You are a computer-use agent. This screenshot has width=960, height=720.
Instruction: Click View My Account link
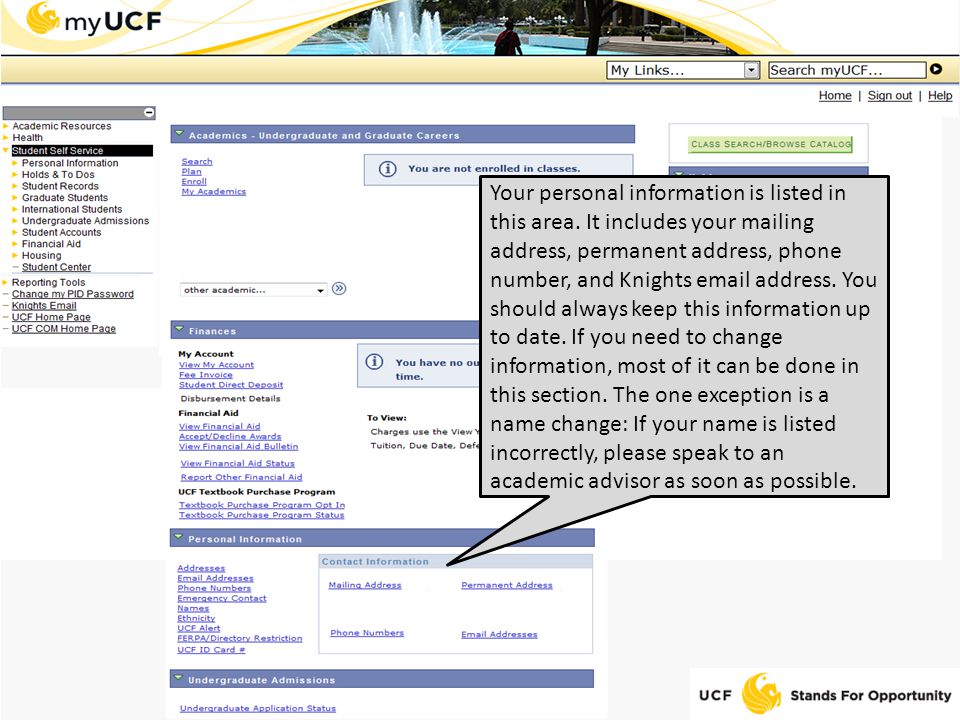click(x=216, y=365)
